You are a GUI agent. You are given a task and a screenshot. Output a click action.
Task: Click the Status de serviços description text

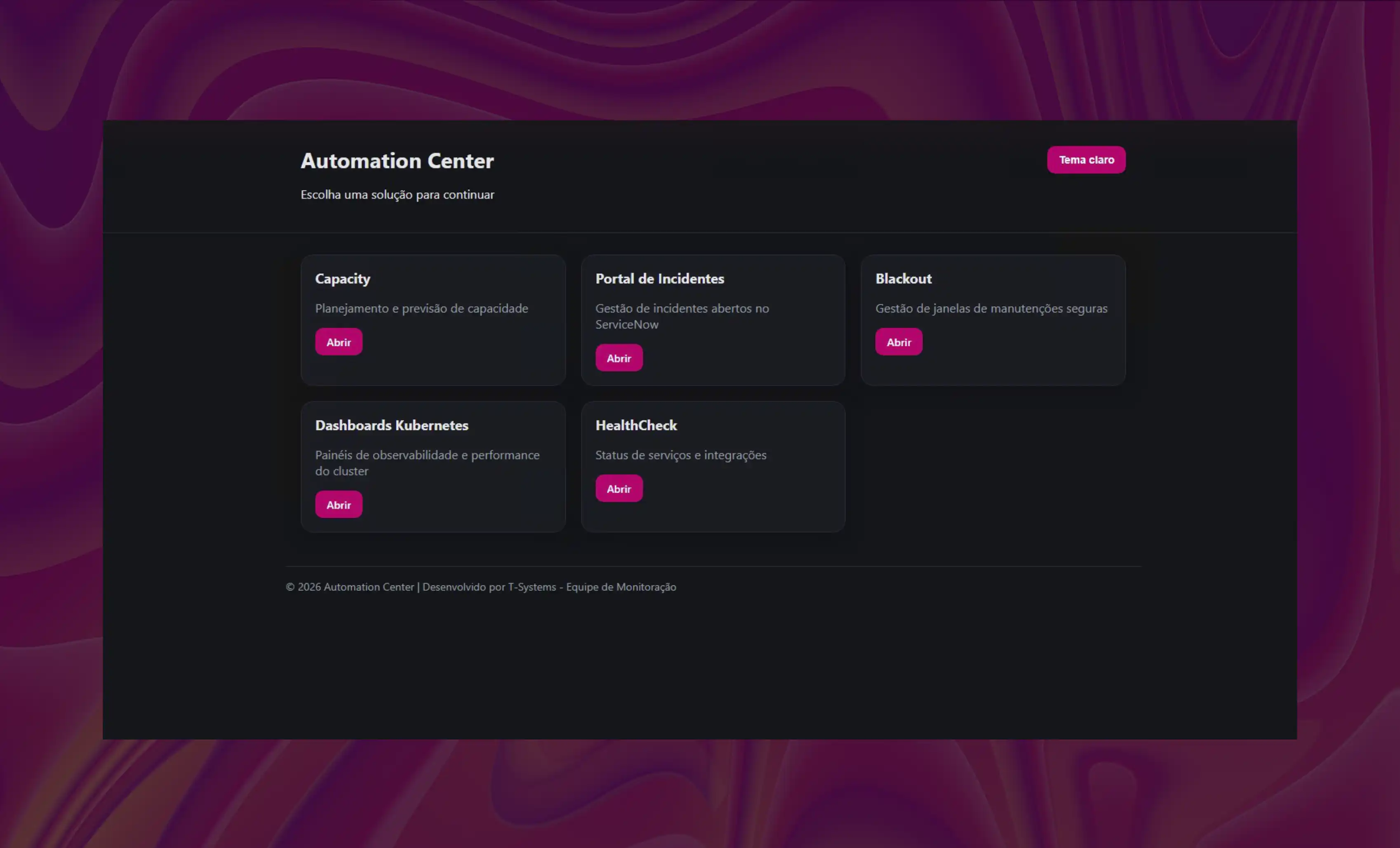tap(680, 454)
